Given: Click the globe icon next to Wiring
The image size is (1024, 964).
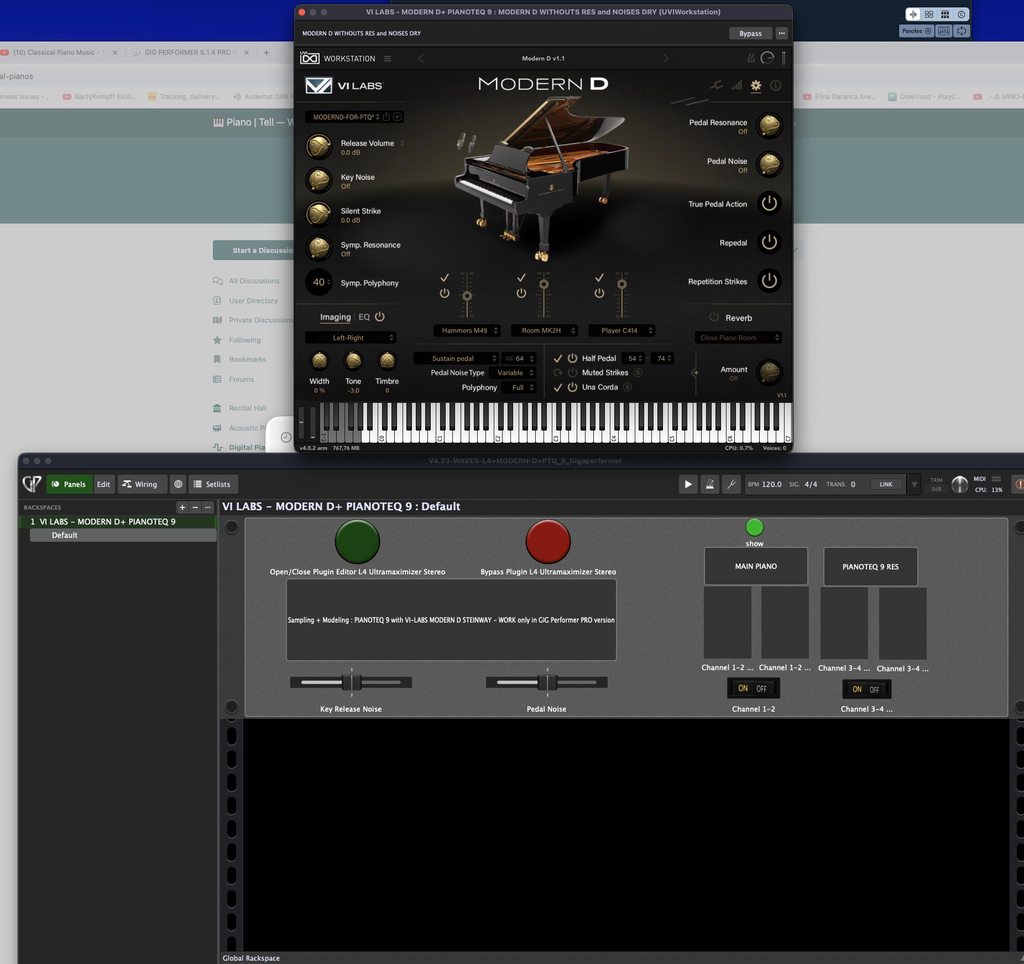Looking at the screenshot, I should click(x=178, y=484).
